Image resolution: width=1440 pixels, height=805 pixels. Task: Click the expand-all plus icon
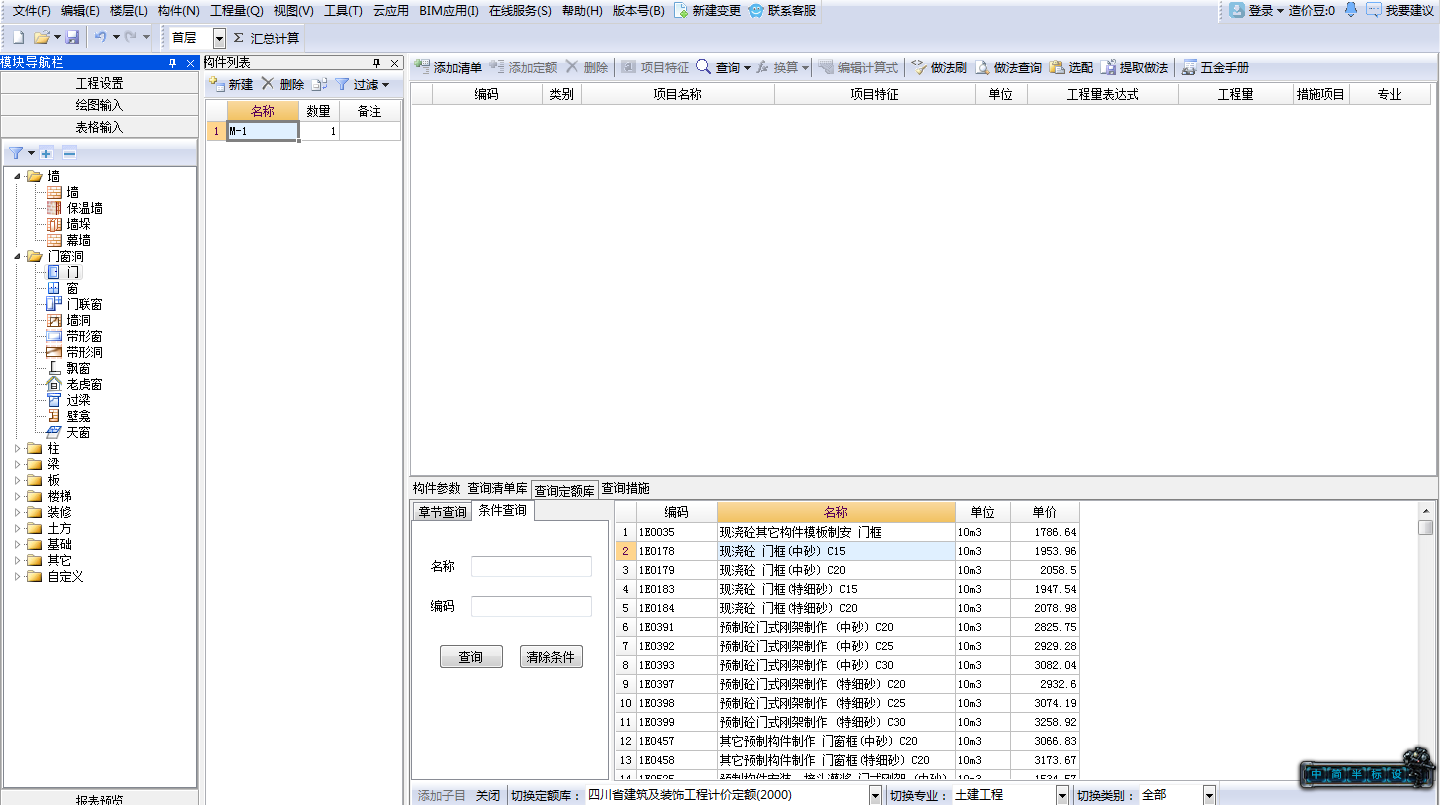point(46,153)
